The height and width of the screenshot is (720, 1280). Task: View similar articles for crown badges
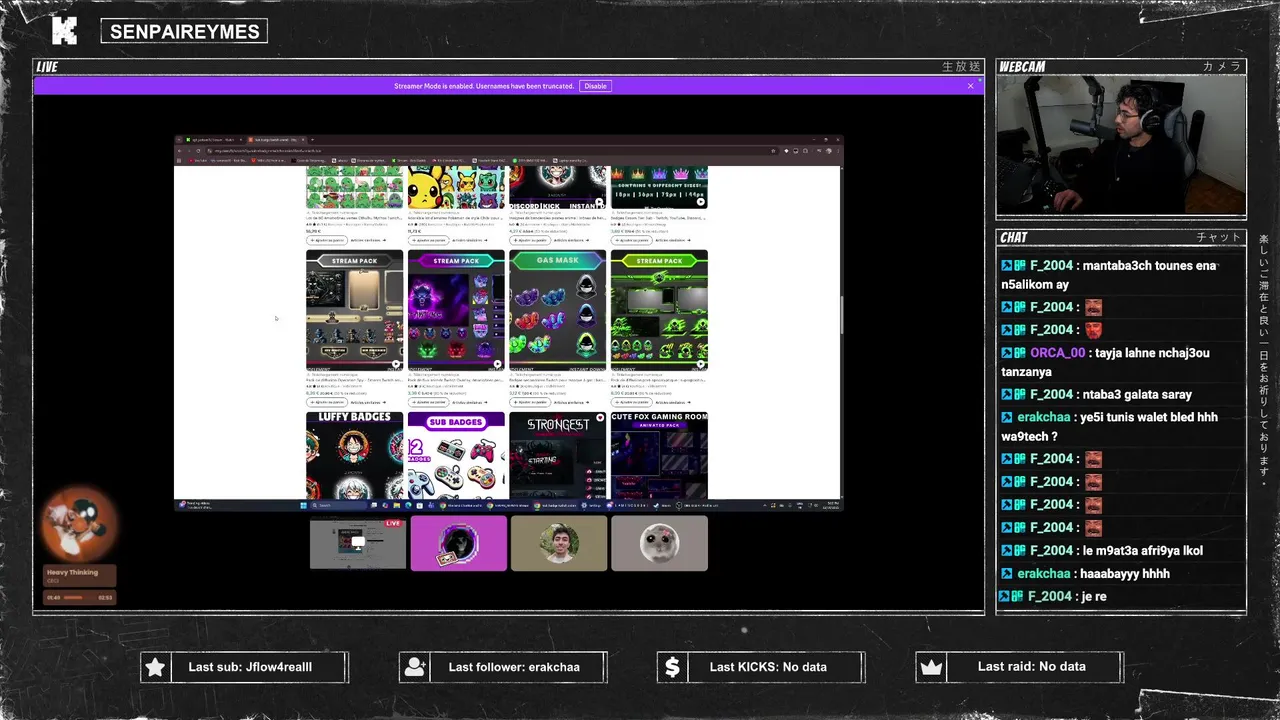pyautogui.click(x=672, y=240)
